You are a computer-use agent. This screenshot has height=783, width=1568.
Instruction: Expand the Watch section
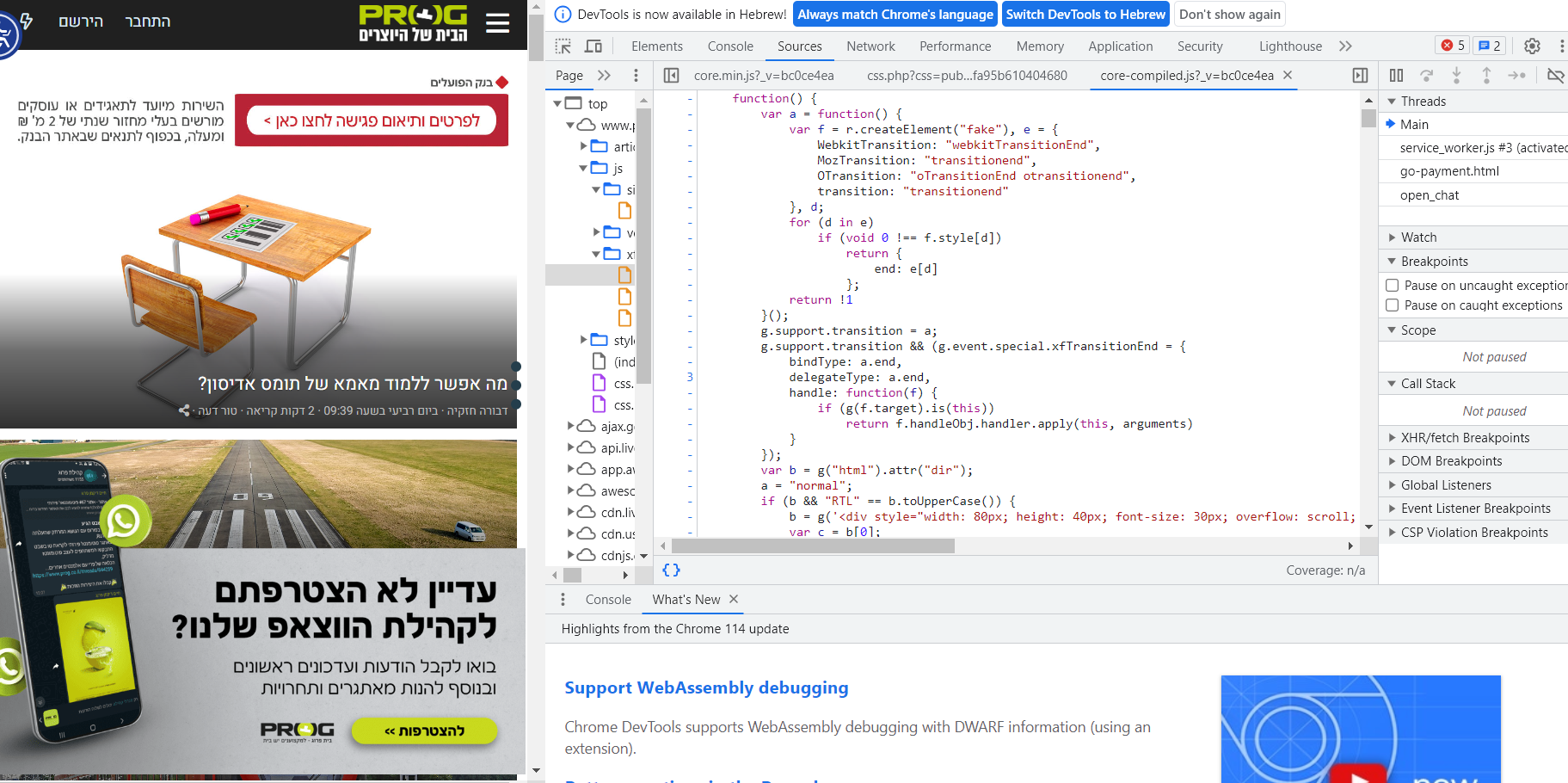pyautogui.click(x=1418, y=237)
